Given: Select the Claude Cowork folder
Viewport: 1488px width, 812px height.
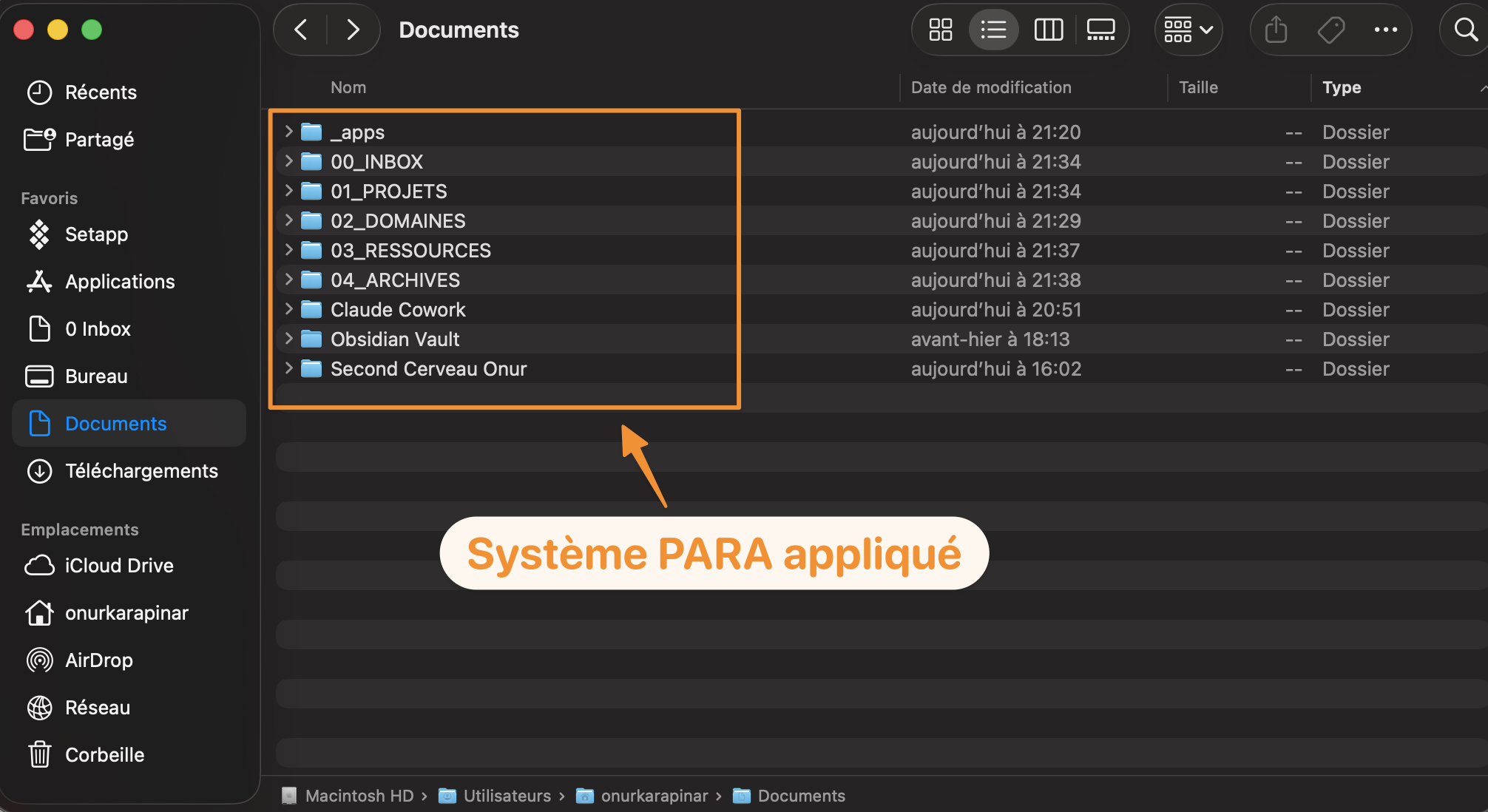Looking at the screenshot, I should pos(882,310).
